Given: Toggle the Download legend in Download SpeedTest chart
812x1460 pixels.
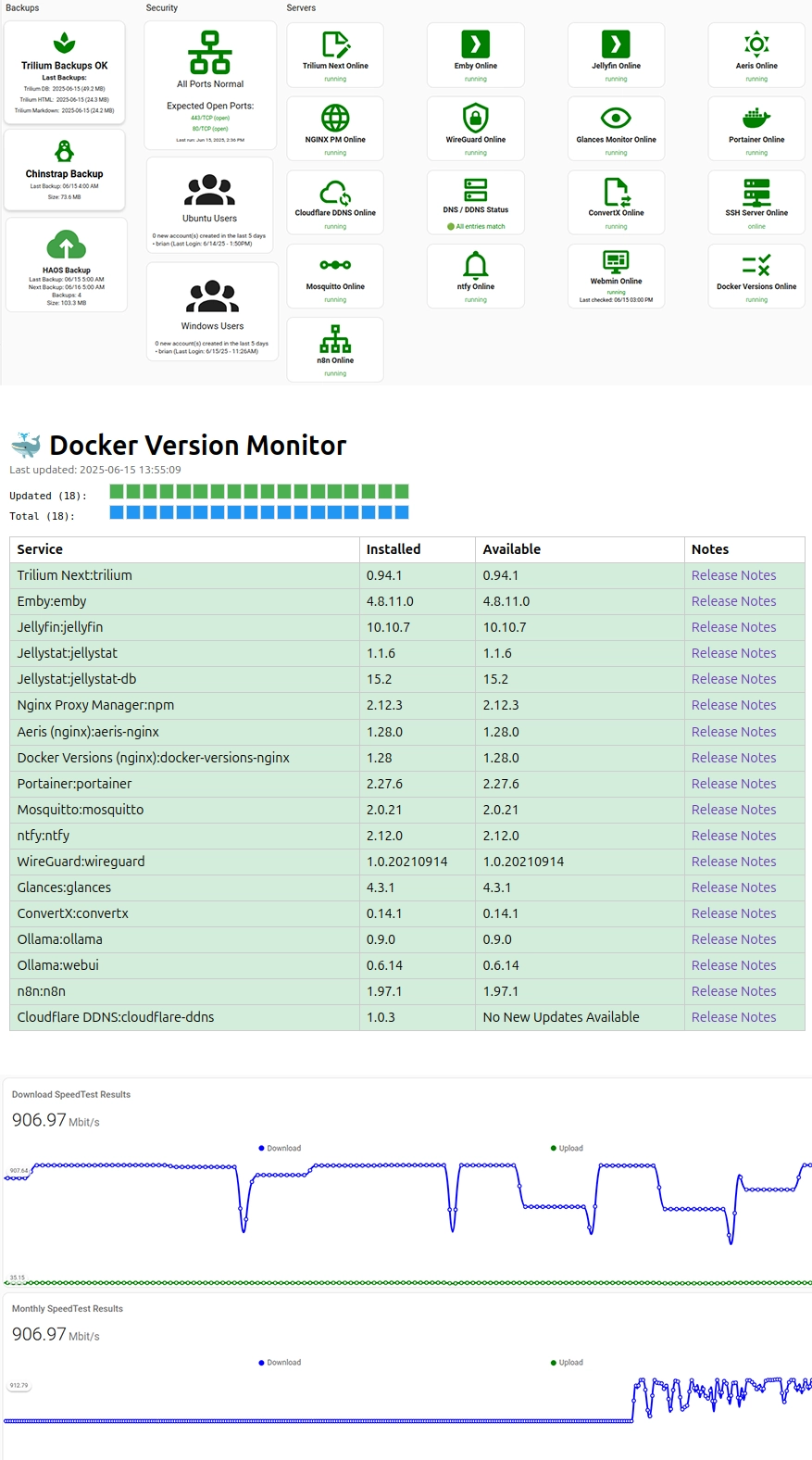Looking at the screenshot, I should click(280, 1148).
